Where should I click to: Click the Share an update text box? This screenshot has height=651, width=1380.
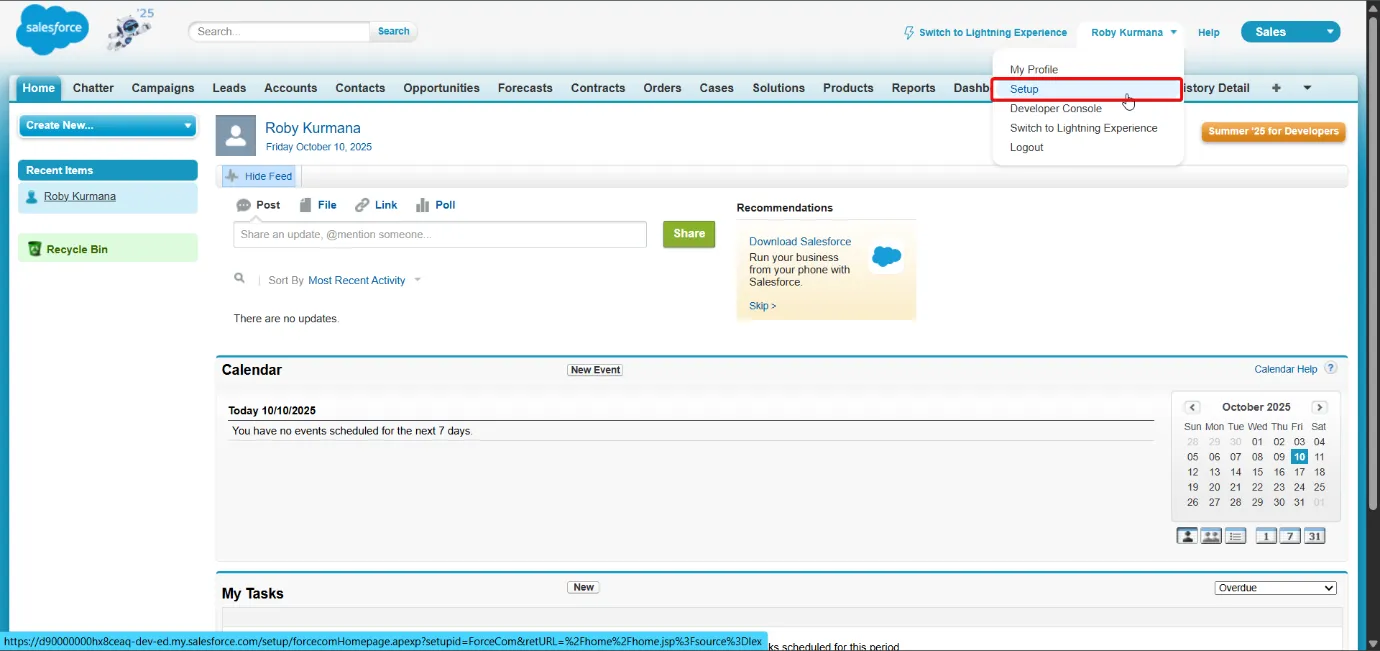coord(440,234)
